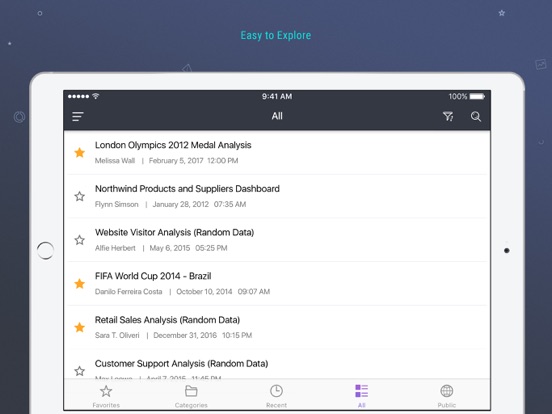Open Website Visitor Analysis (Random Data)
Screen dimensions: 552x414
click(277, 240)
